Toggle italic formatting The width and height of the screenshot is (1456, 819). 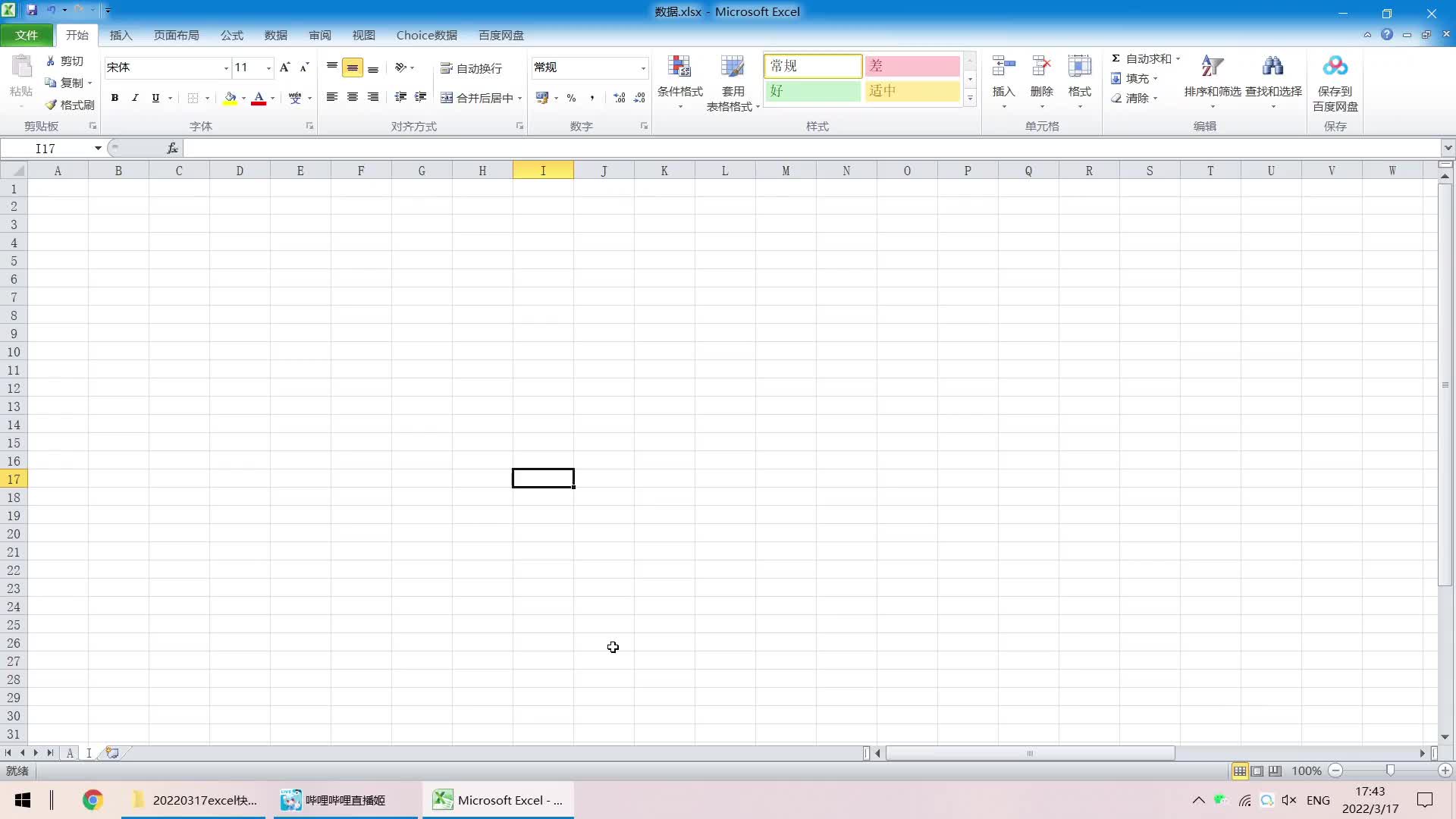tap(135, 98)
